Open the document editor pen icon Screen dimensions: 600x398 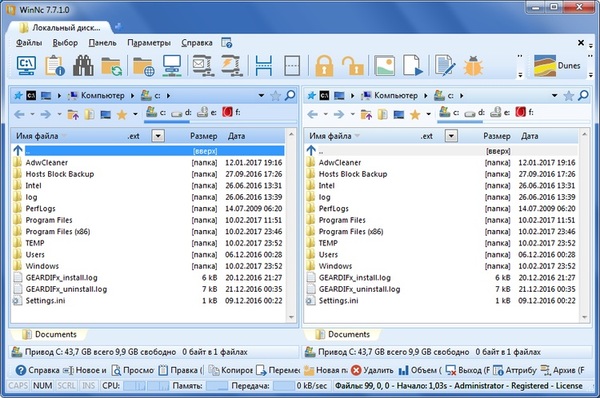click(x=445, y=65)
